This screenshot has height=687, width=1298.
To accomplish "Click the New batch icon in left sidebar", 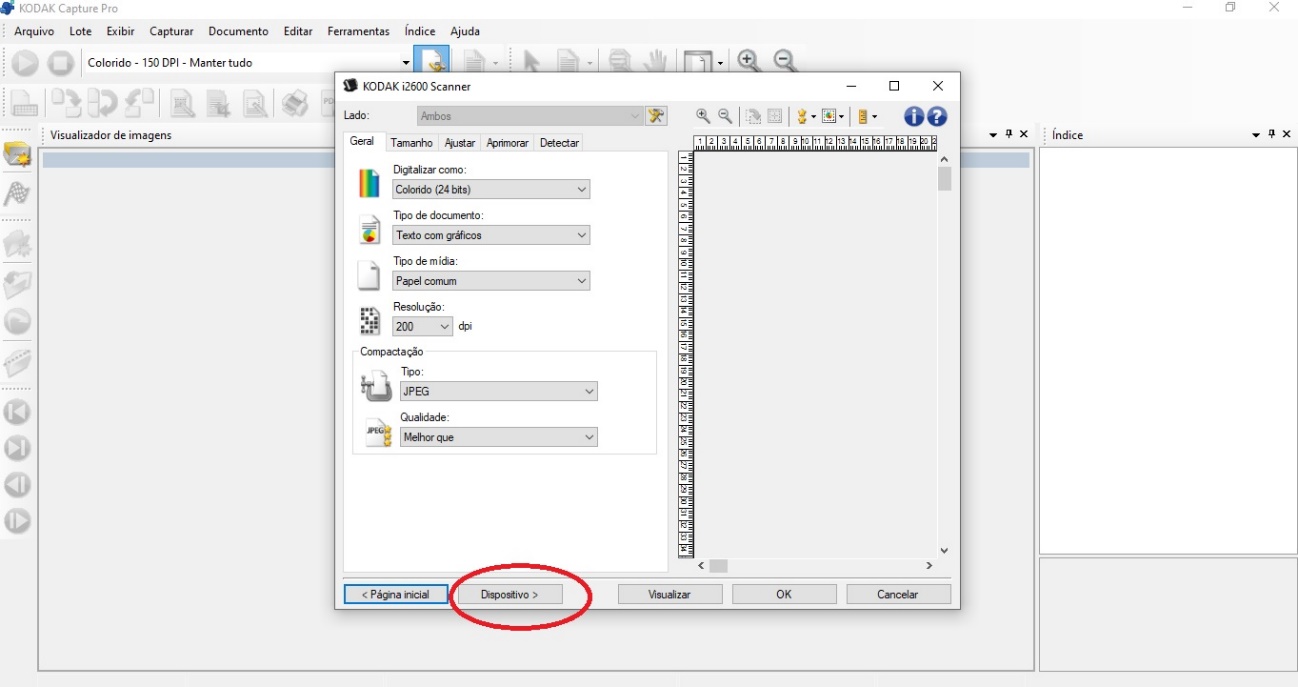I will (18, 155).
